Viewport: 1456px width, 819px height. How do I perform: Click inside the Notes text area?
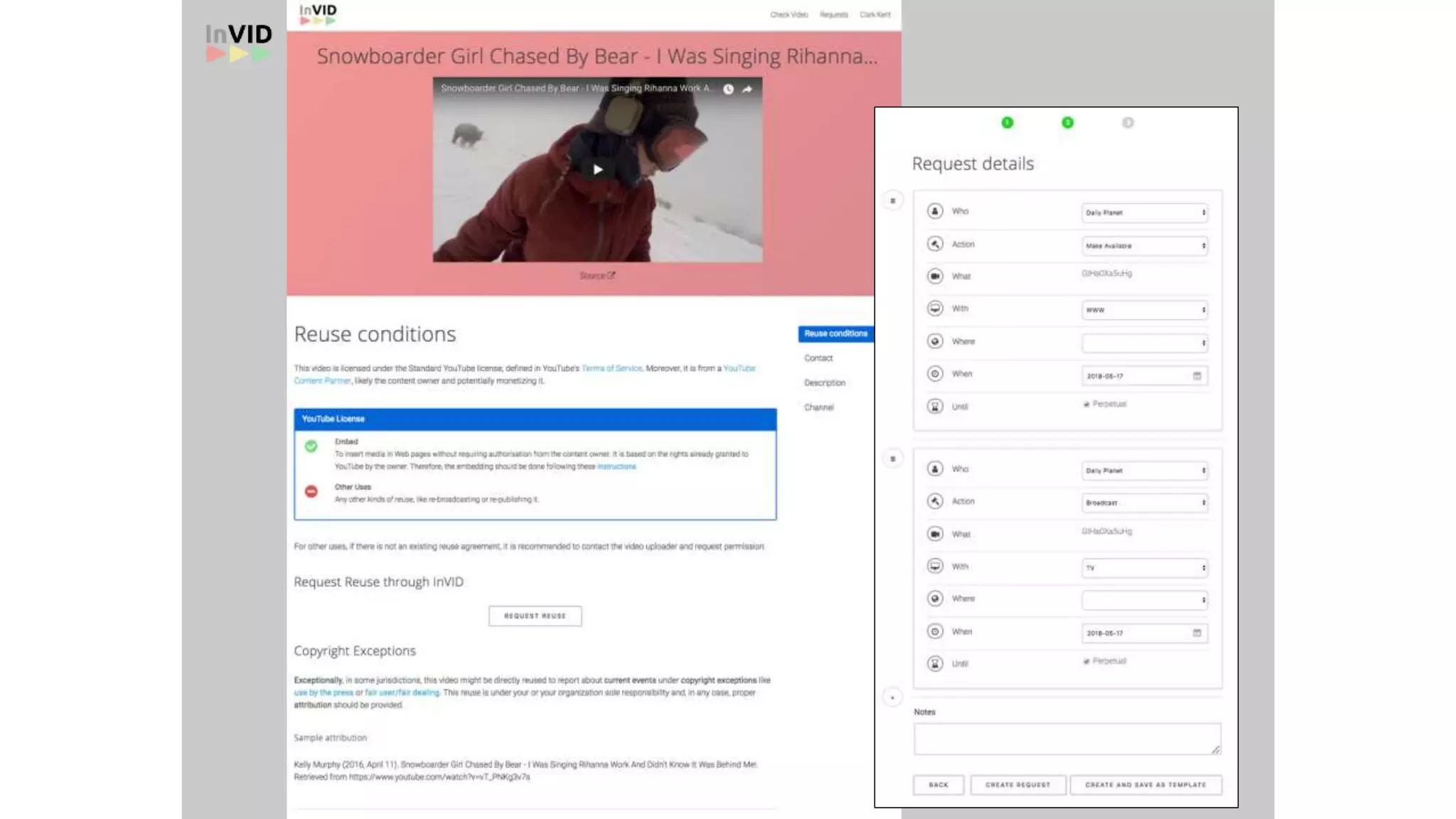1066,739
